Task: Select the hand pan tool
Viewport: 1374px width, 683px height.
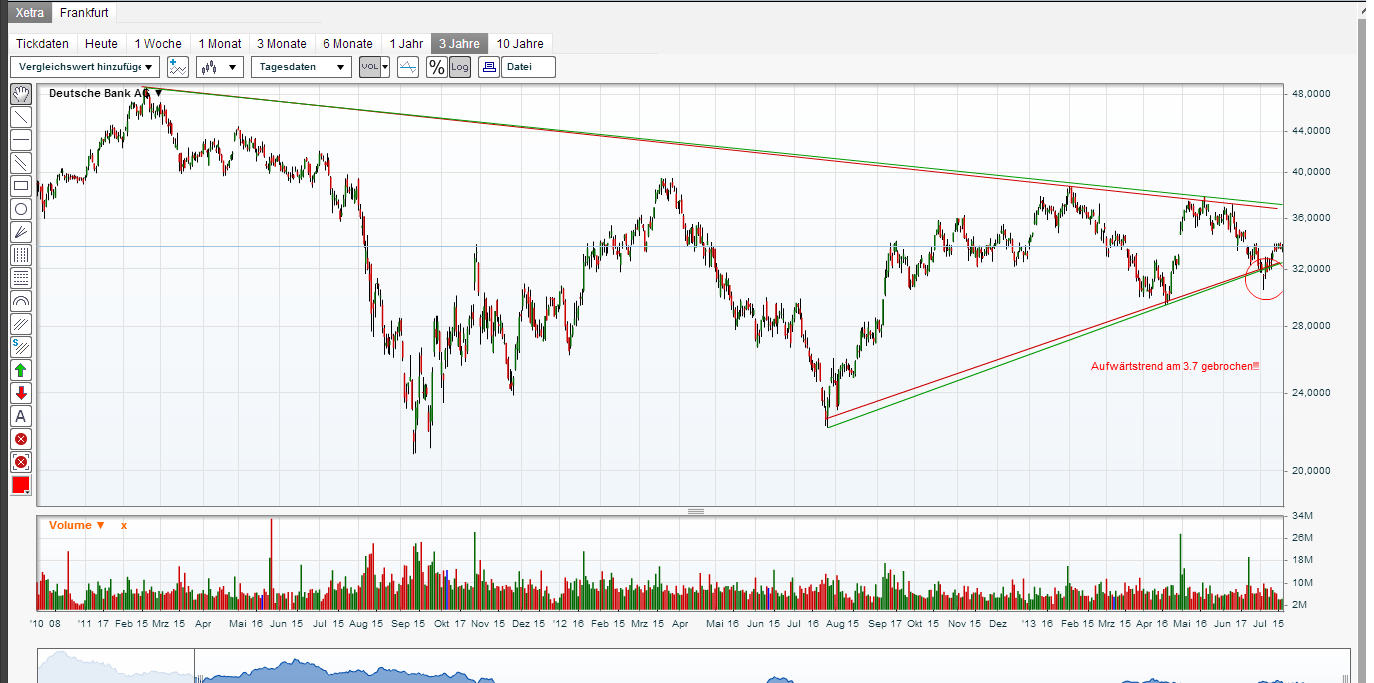Action: tap(20, 93)
